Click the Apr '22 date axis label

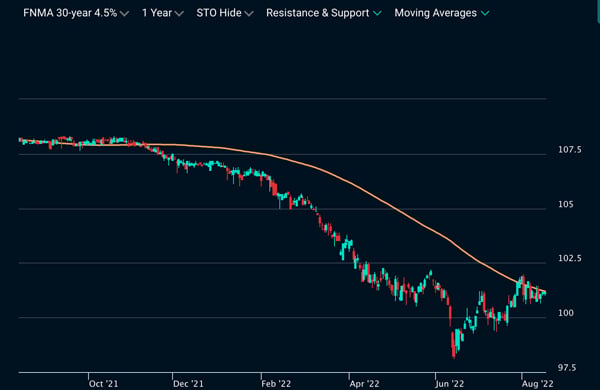point(364,383)
